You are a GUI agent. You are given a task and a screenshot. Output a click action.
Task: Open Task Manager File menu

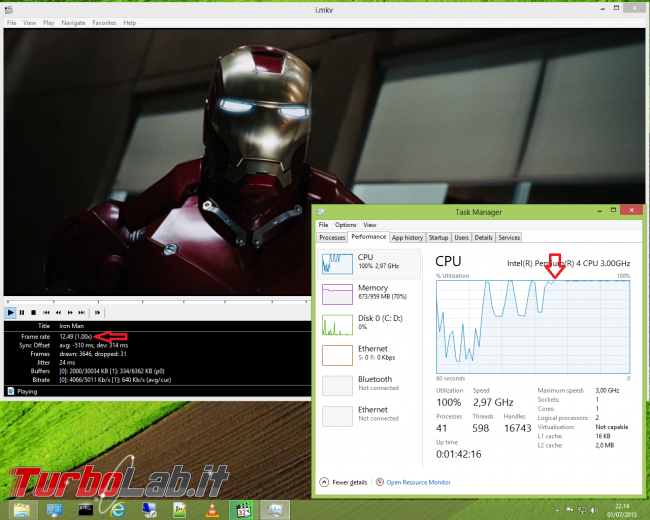tap(323, 225)
